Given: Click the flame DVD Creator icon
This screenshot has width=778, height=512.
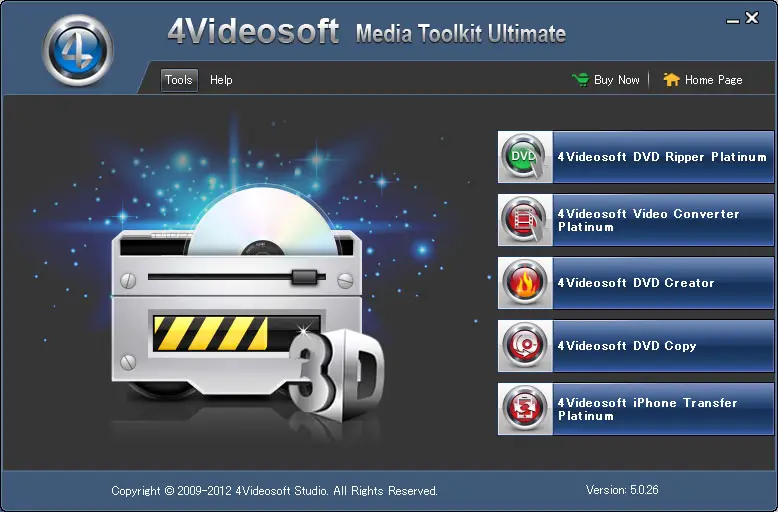Looking at the screenshot, I should click(x=525, y=283).
